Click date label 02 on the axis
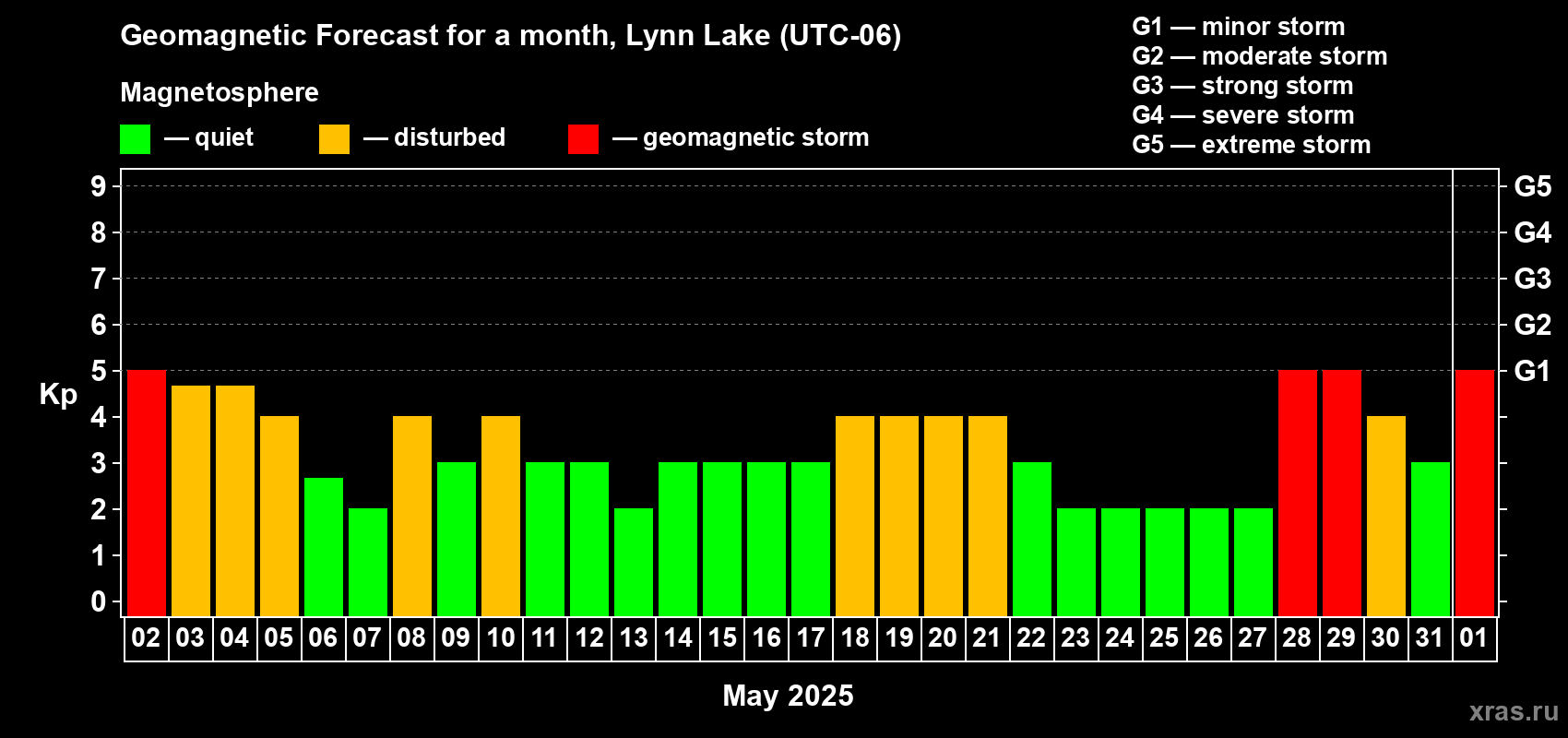 click(x=146, y=637)
